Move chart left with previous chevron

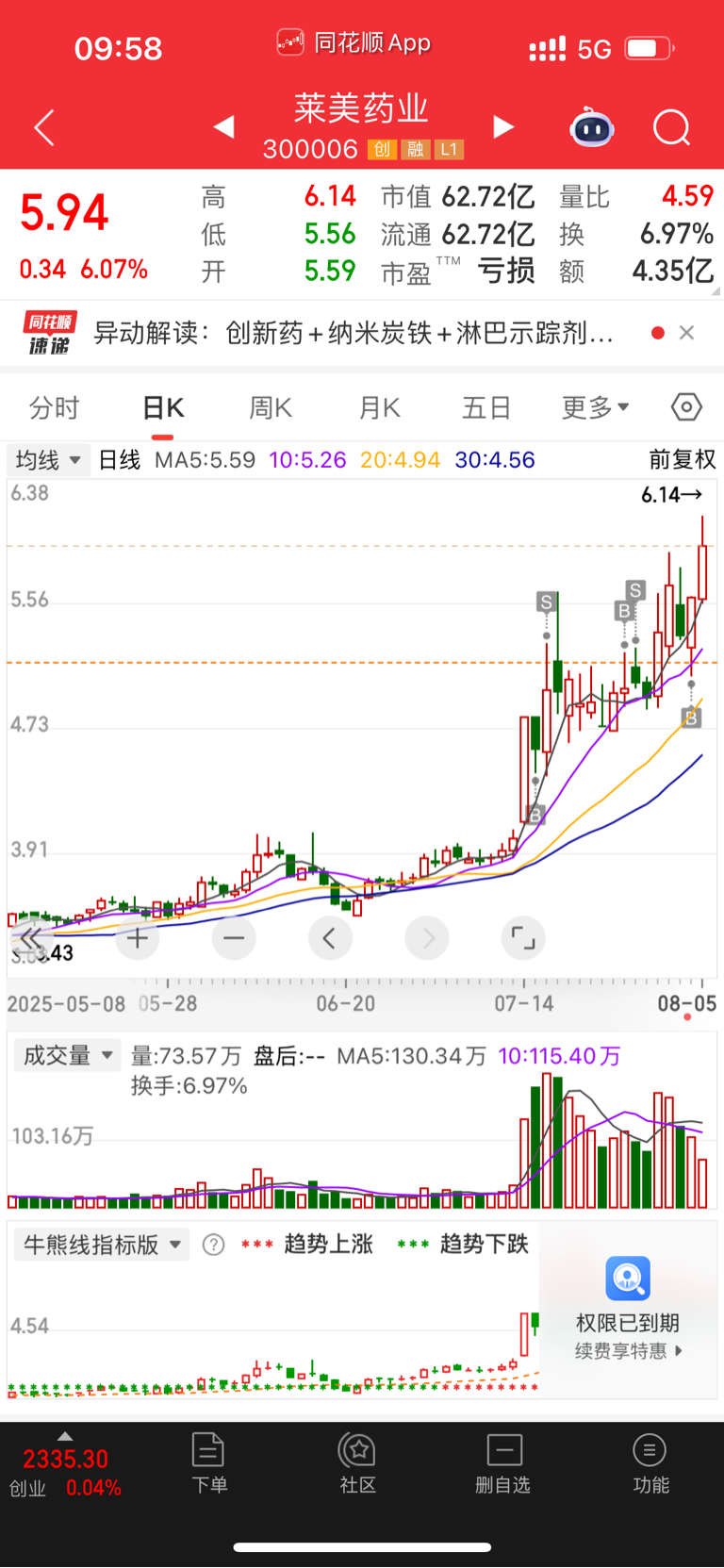pos(330,938)
